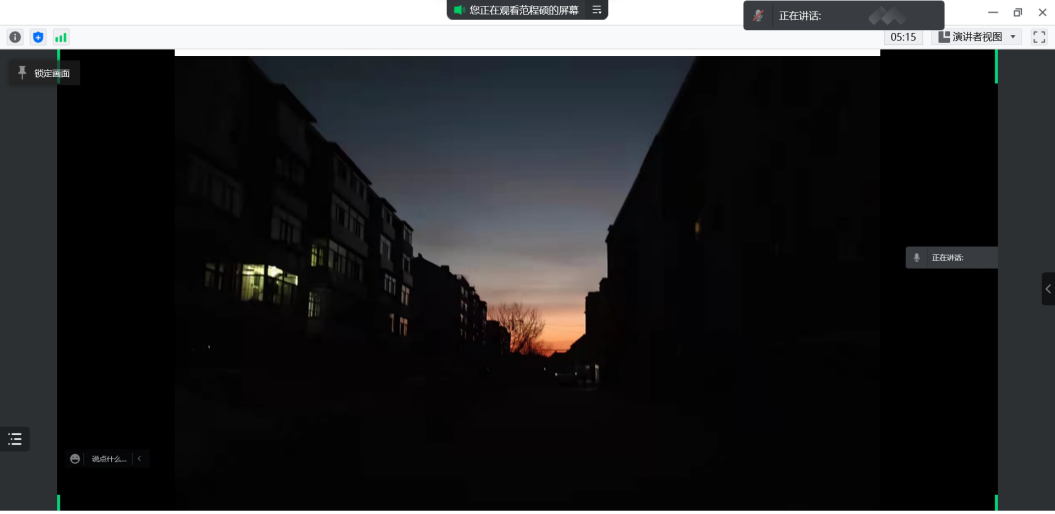Click the speaker avatar in the top banner
This screenshot has width=1055, height=514.
(x=759, y=16)
